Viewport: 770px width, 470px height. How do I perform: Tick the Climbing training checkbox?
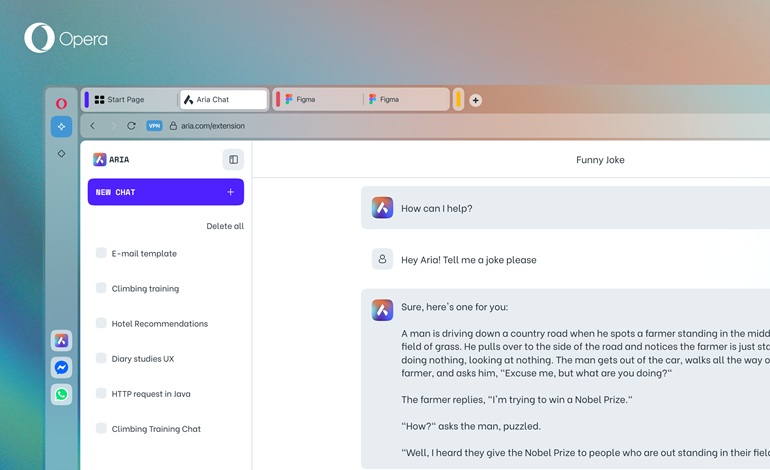101,288
